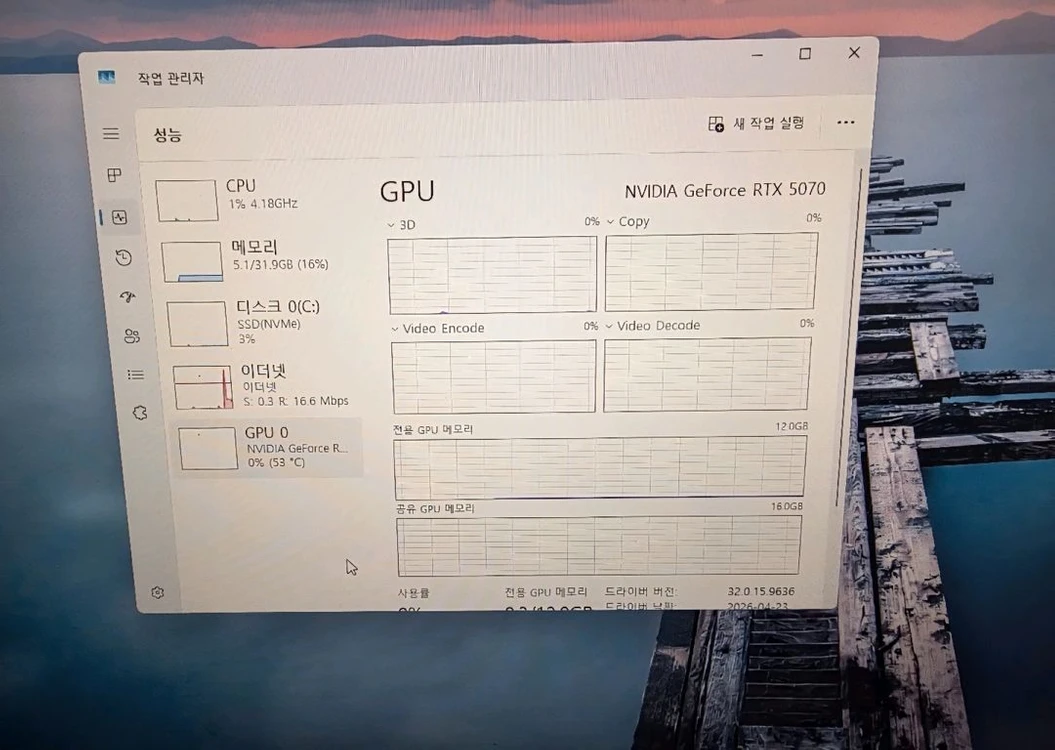Click the 새 작업 실행 button

tap(756, 123)
